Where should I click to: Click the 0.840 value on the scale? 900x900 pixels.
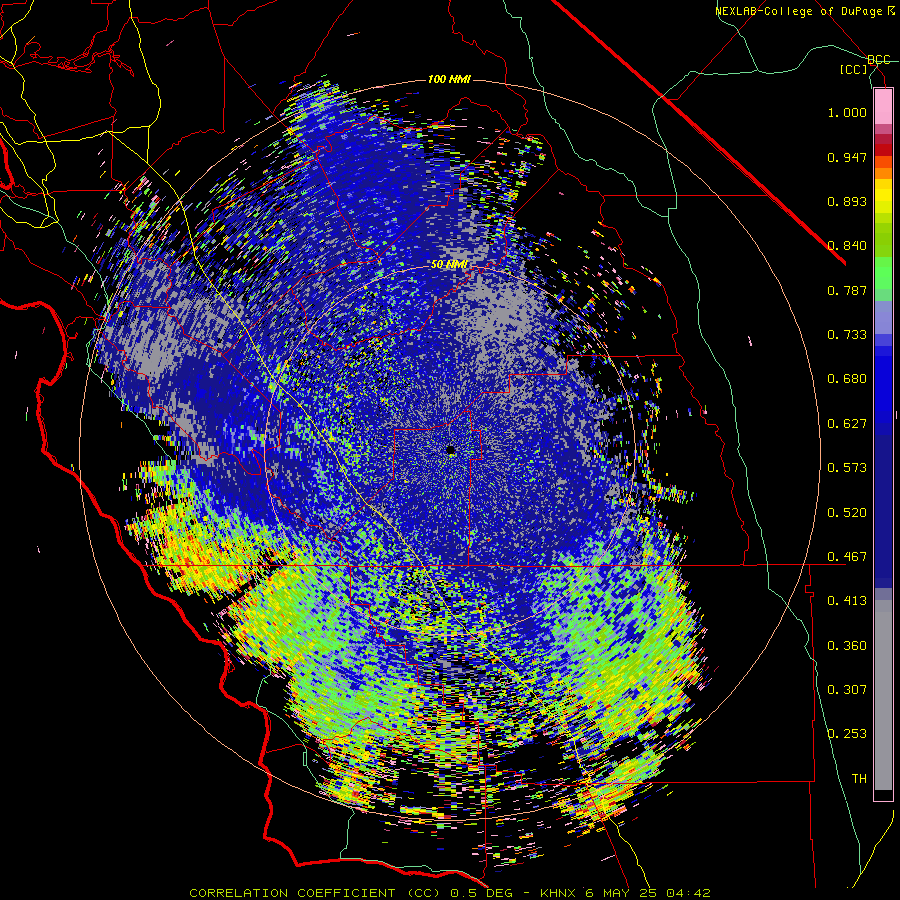click(x=847, y=246)
